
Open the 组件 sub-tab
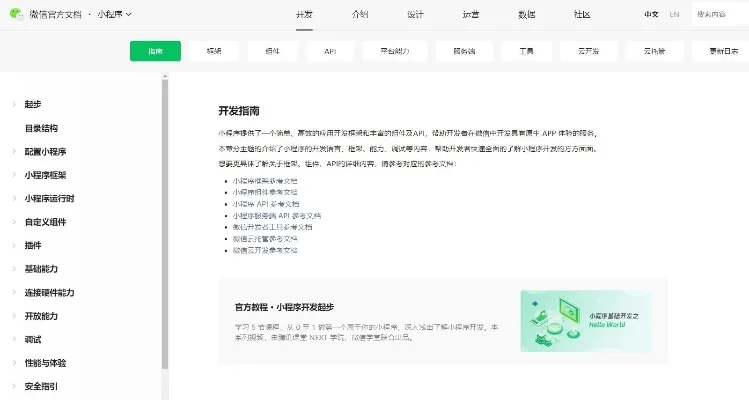click(x=272, y=51)
